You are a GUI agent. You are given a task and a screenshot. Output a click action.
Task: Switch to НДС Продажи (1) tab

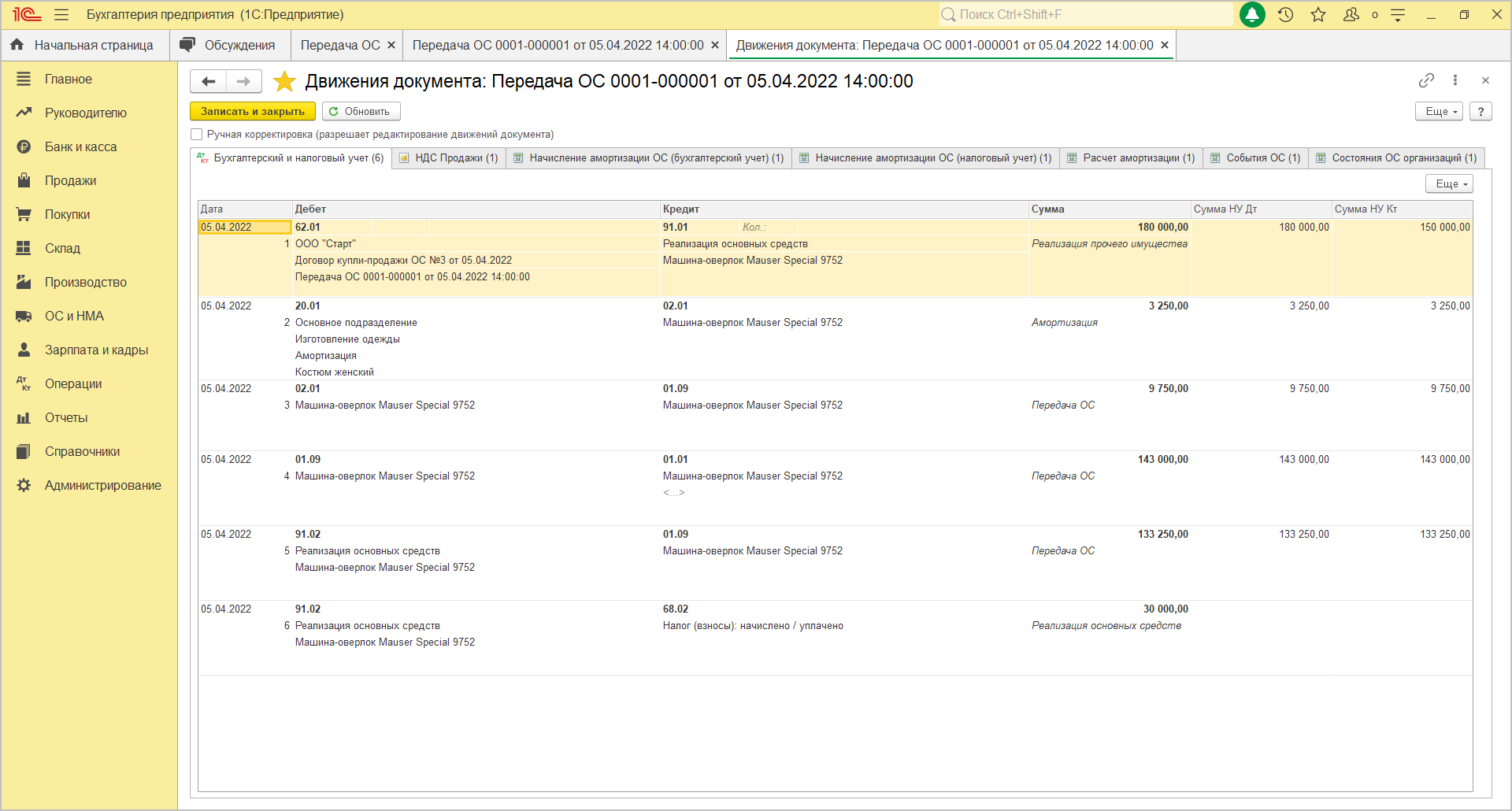pos(449,157)
